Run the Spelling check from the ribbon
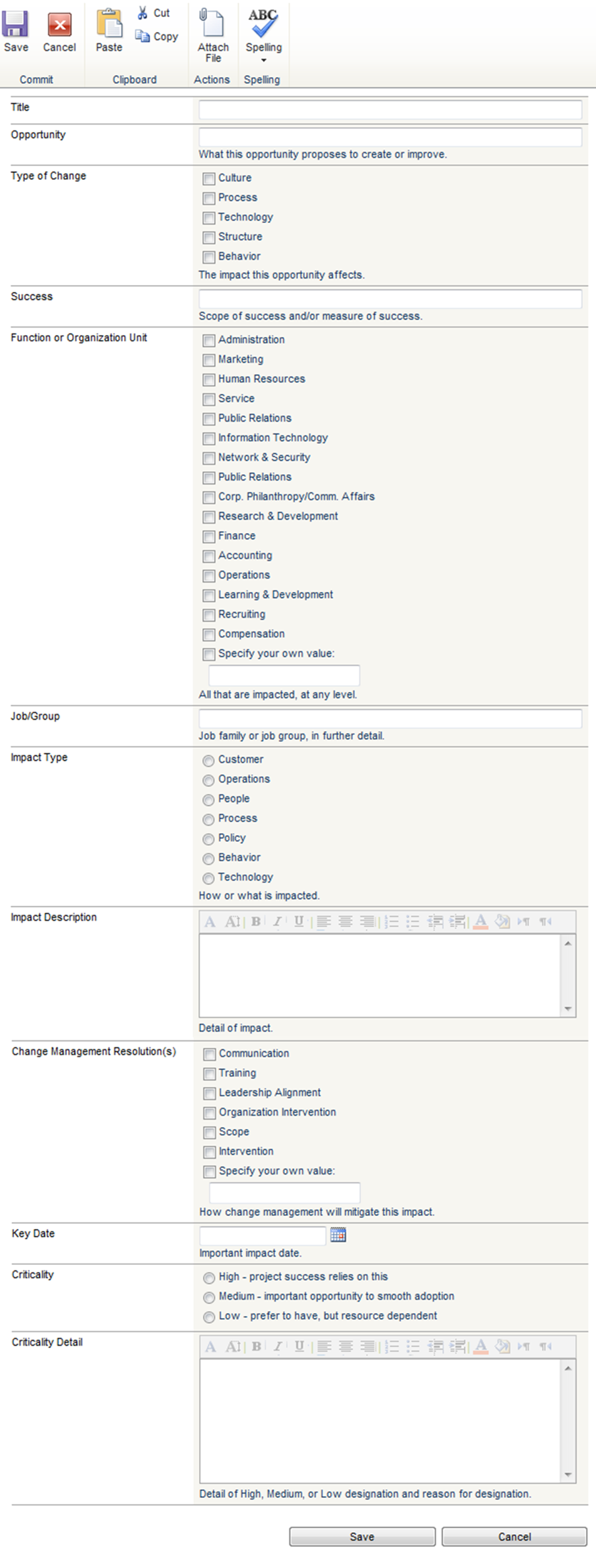 pos(264,24)
